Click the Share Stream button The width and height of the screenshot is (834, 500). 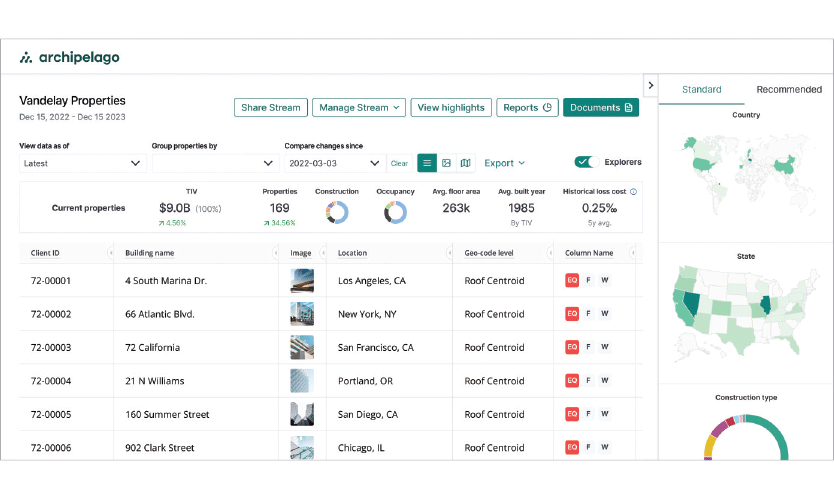[x=271, y=107]
